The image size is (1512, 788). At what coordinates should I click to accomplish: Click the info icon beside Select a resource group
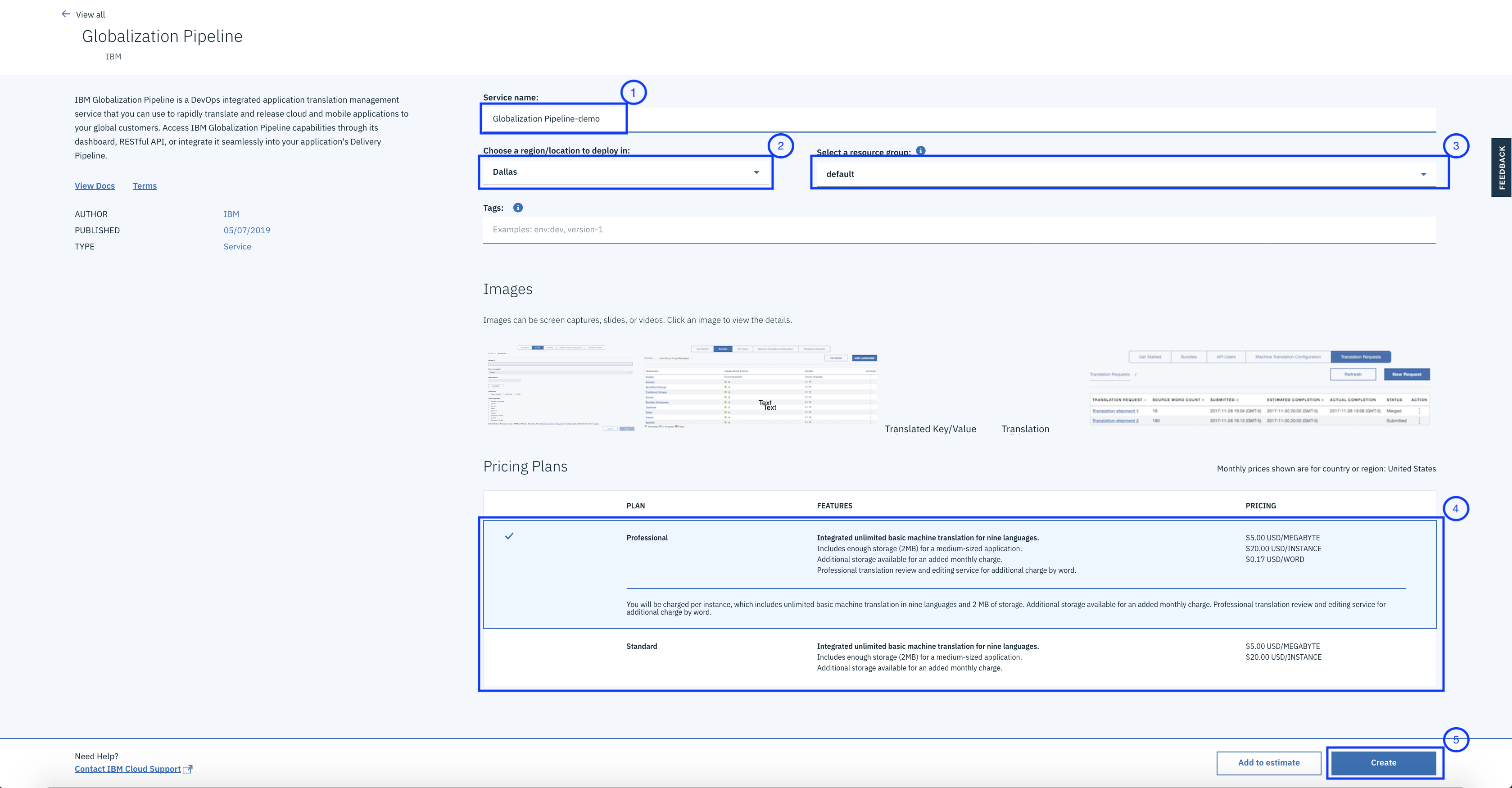pyautogui.click(x=920, y=151)
